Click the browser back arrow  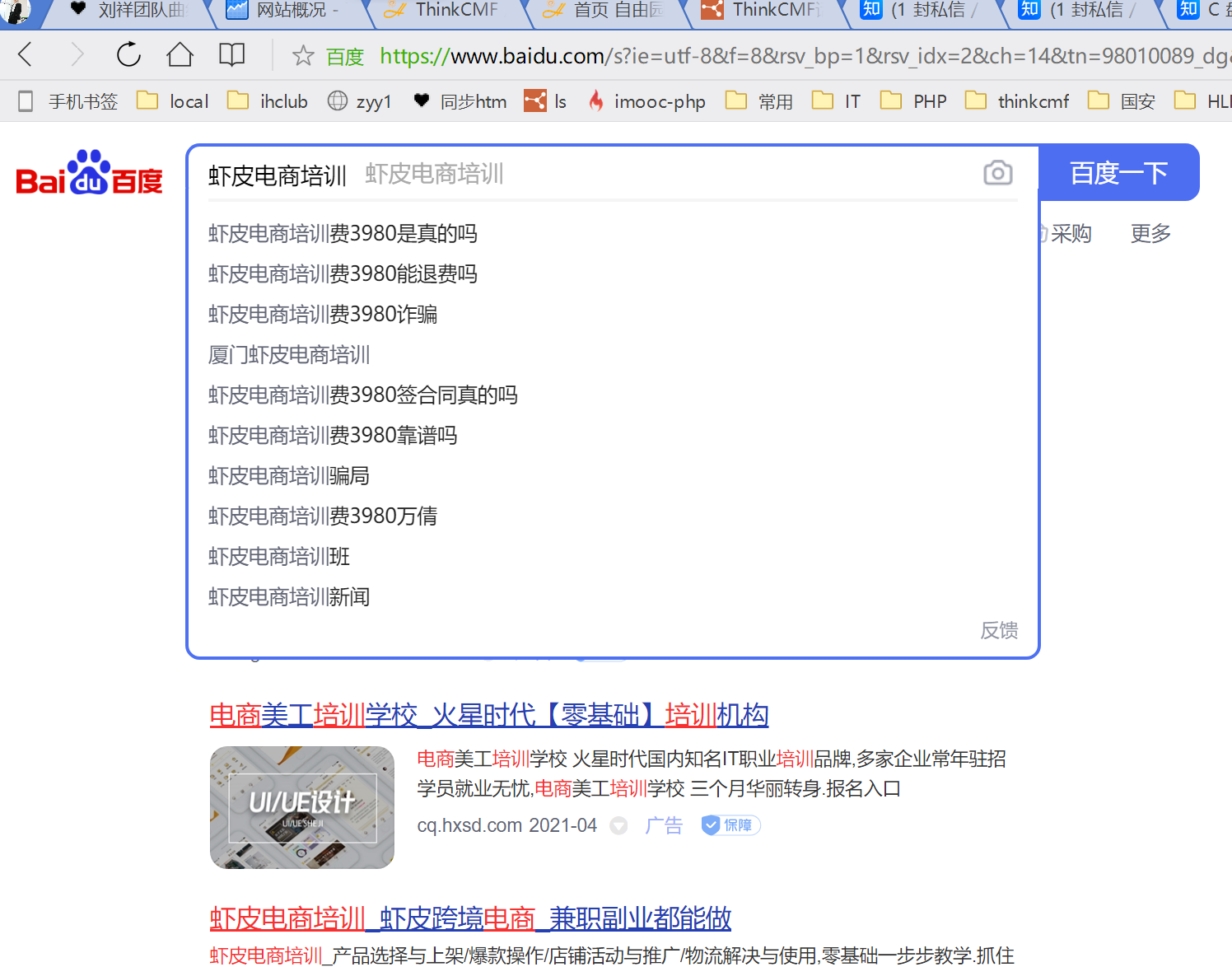26,55
